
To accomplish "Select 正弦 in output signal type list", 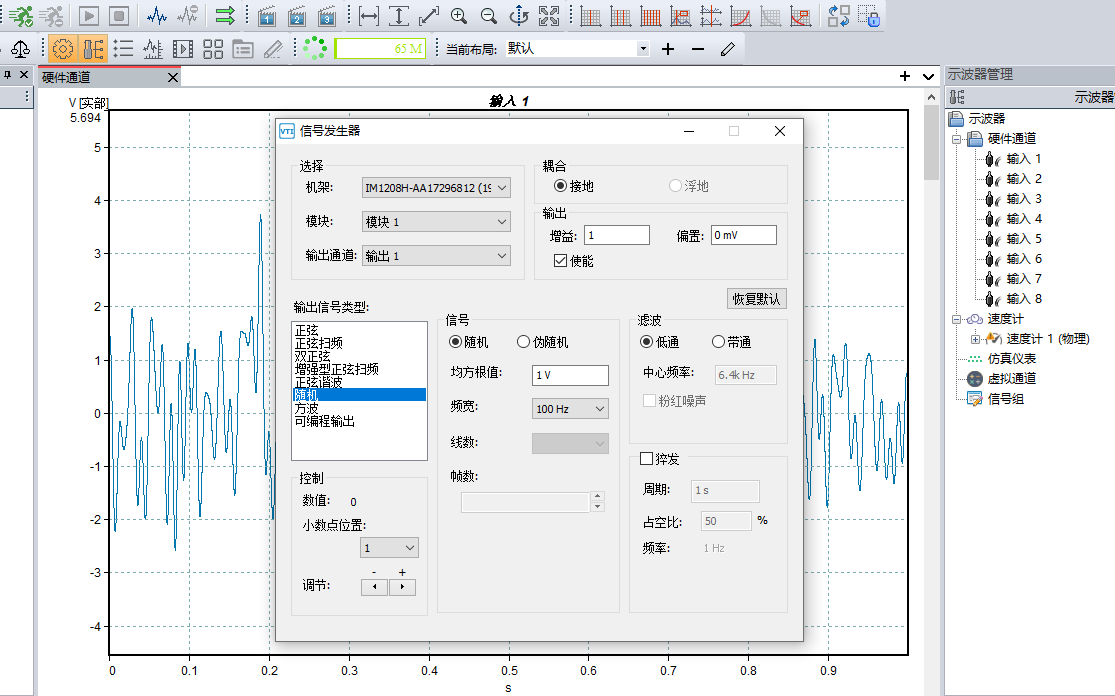I will coord(307,331).
